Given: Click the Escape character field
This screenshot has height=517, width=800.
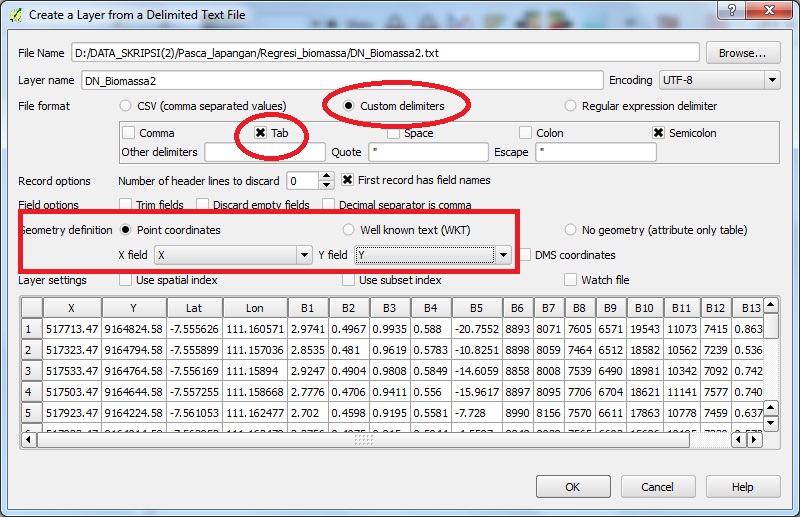Looking at the screenshot, I should click(595, 152).
